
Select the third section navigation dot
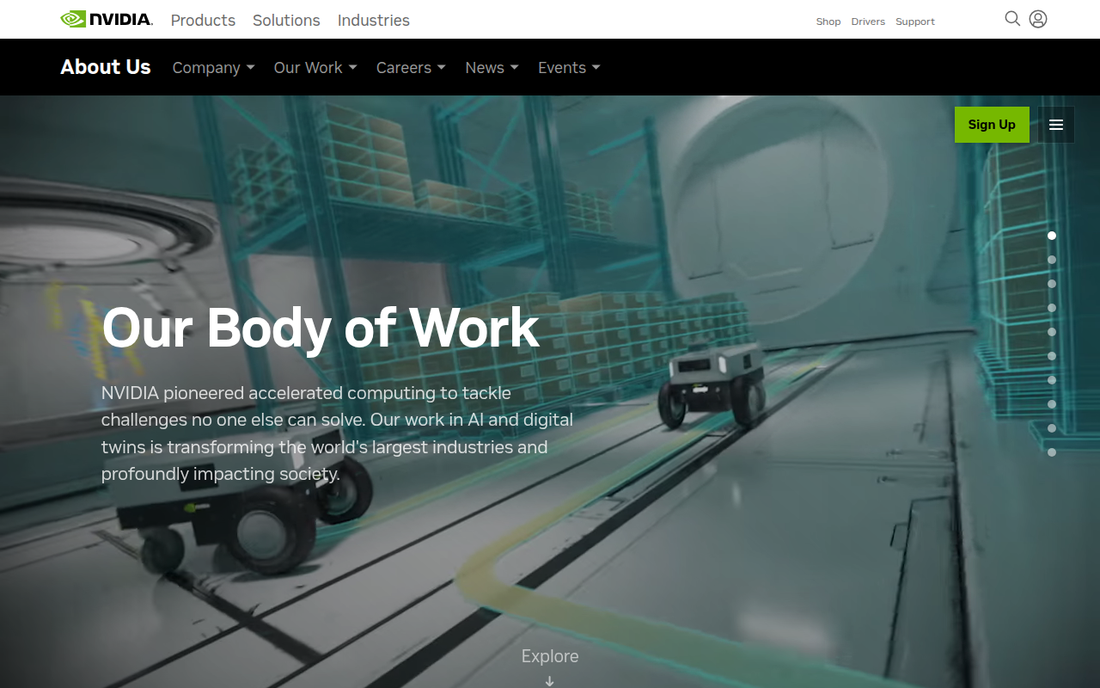click(x=1052, y=284)
